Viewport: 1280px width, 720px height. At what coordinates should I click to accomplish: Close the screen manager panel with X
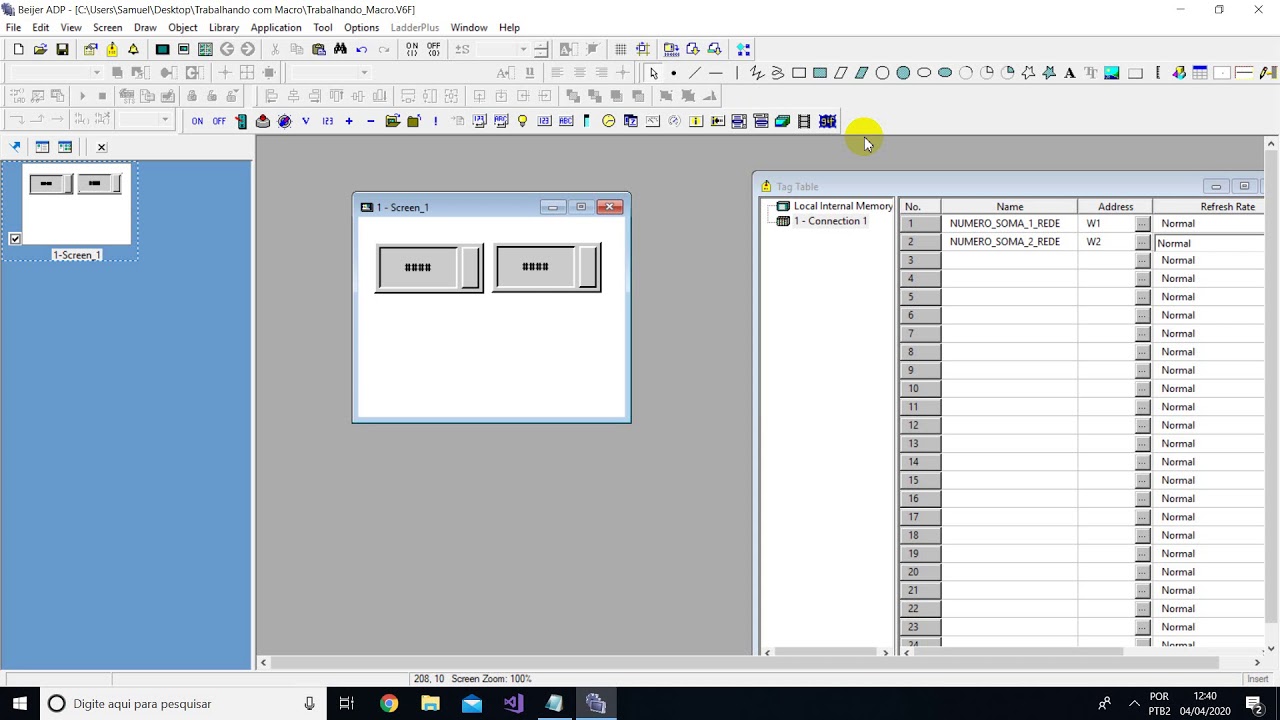coord(101,147)
